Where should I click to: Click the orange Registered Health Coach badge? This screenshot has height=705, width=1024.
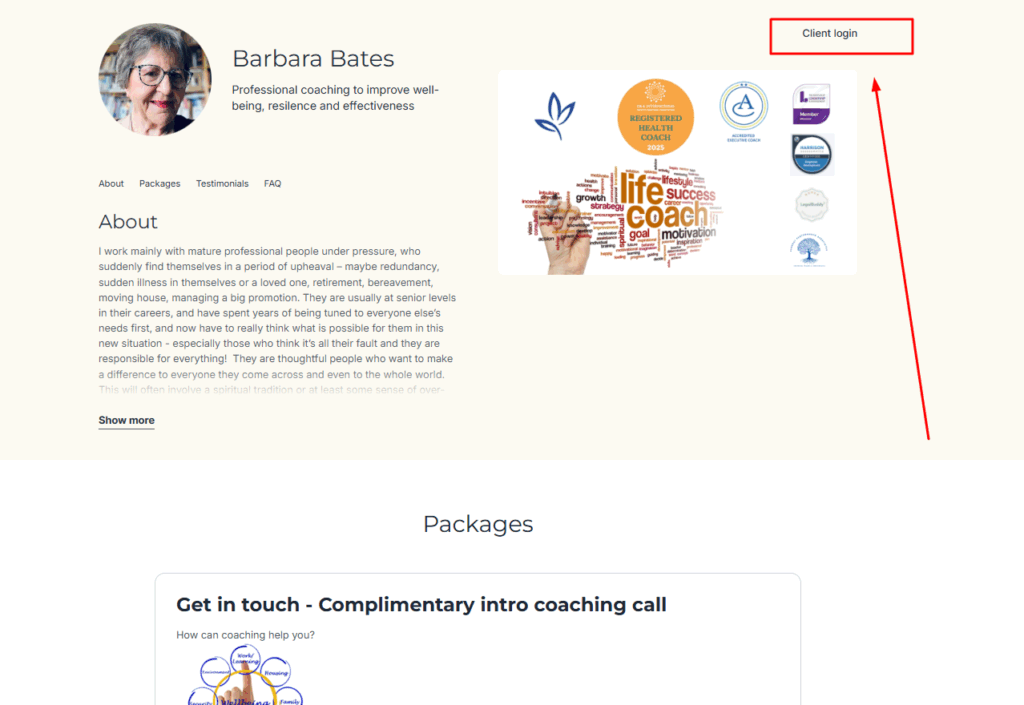(656, 117)
